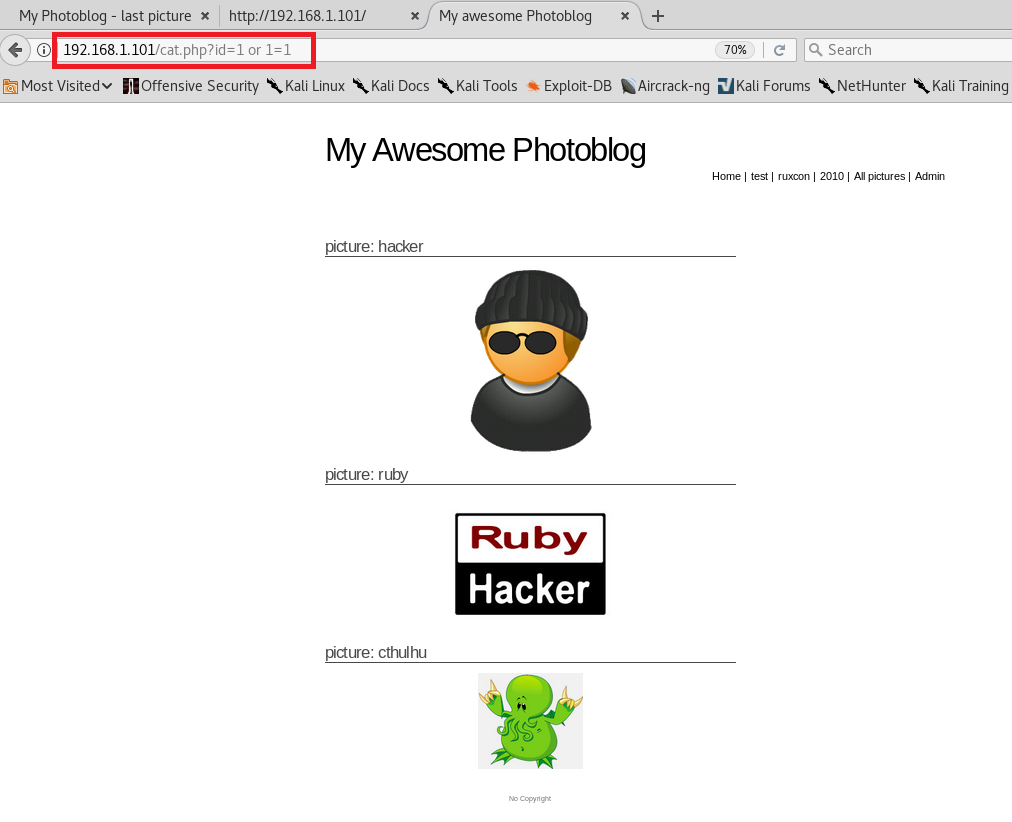Open a new tab with the plus button
The height and width of the screenshot is (822, 1012).
coord(658,16)
